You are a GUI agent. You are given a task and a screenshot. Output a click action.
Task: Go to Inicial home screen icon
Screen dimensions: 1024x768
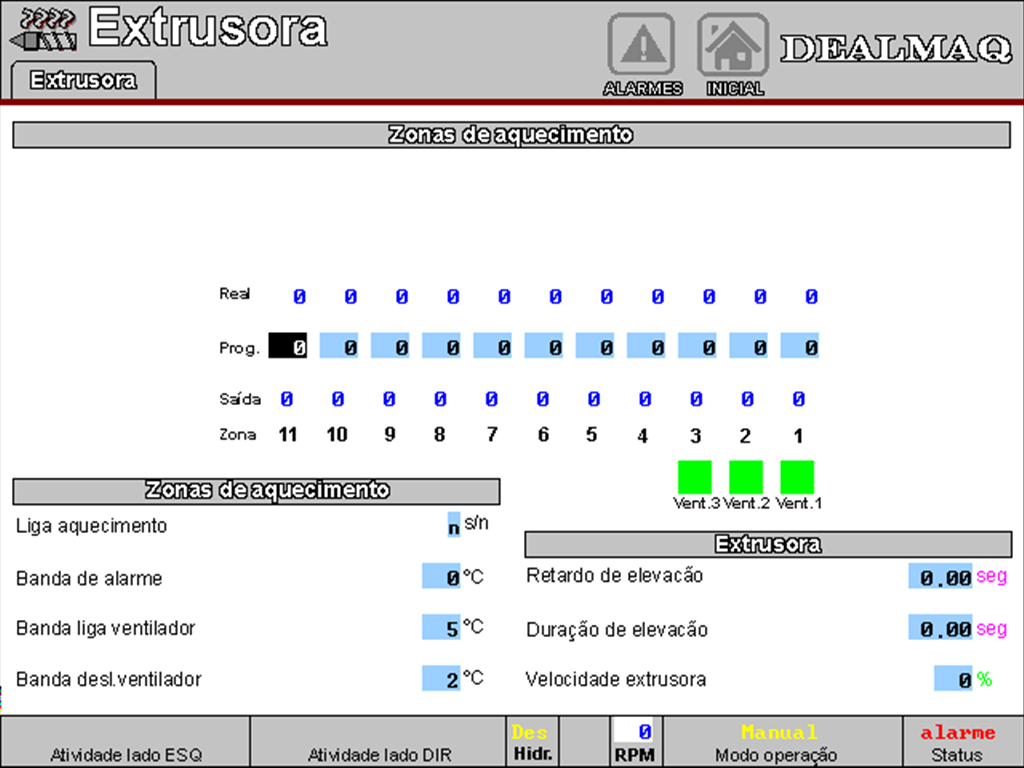(x=733, y=46)
